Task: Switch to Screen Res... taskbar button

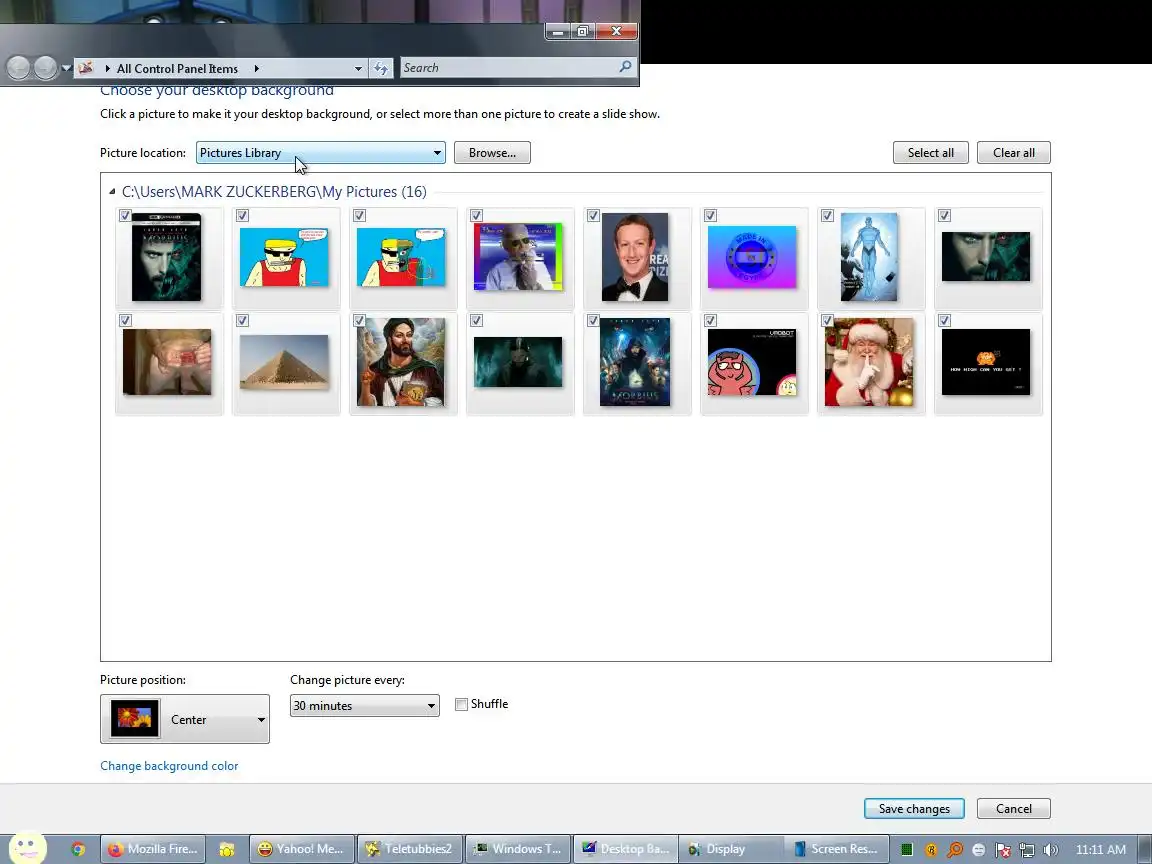Action: click(837, 849)
